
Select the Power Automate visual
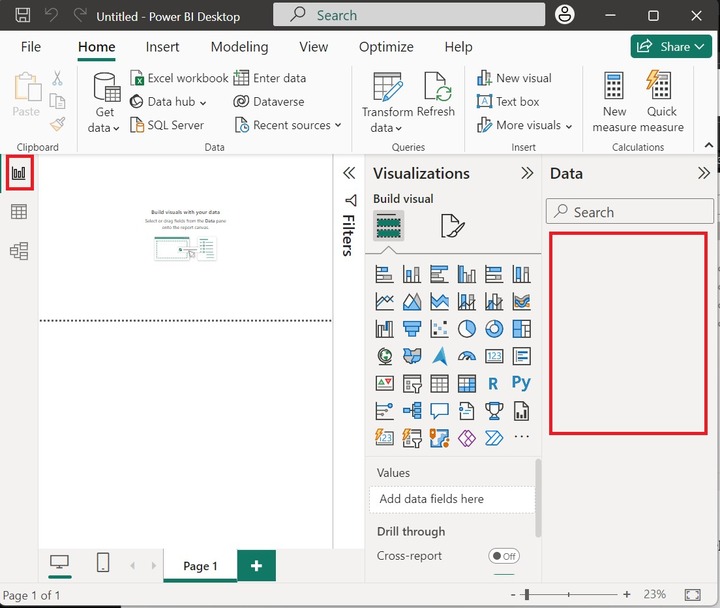coord(494,438)
